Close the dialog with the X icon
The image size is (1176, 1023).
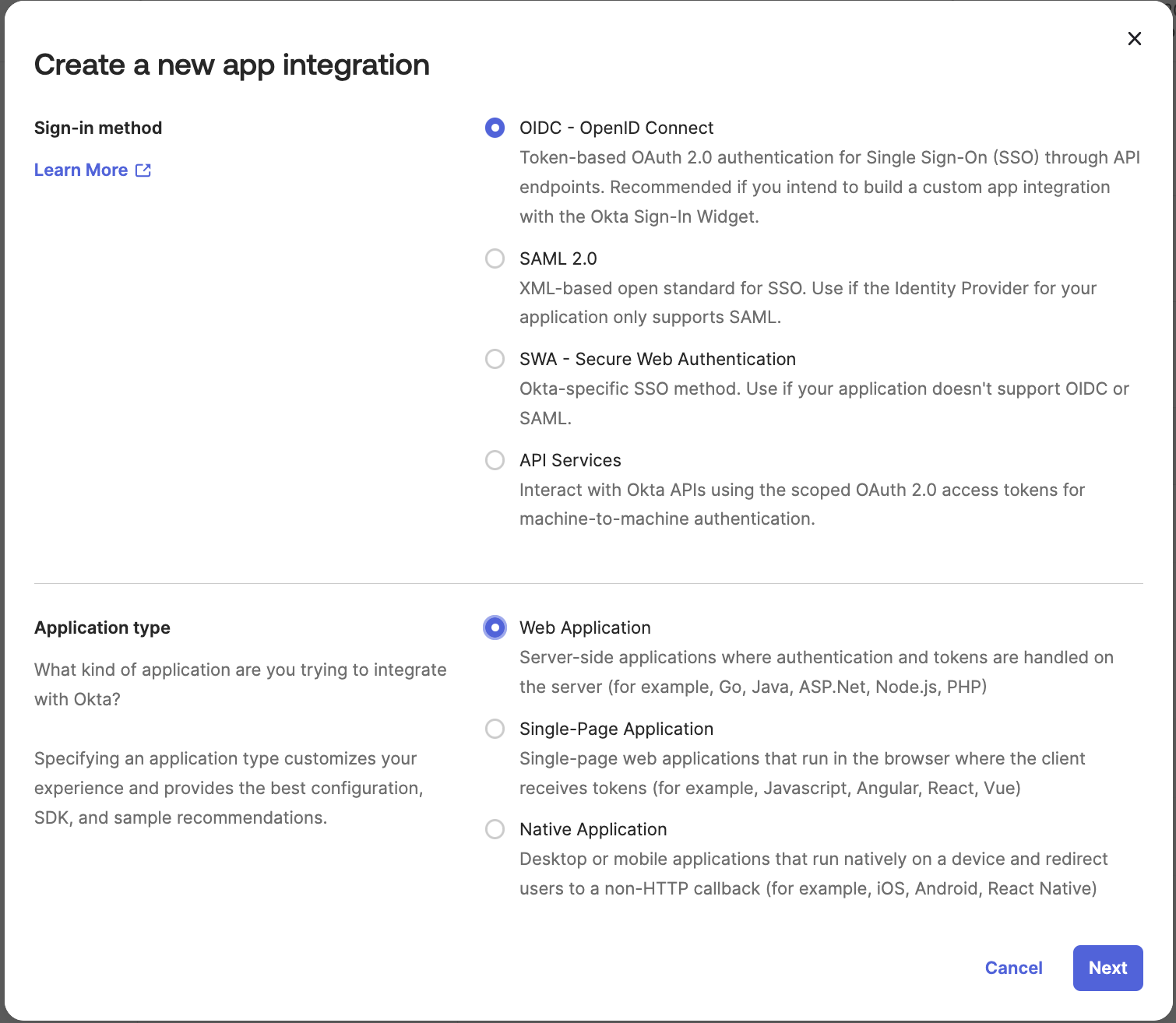tap(1134, 38)
